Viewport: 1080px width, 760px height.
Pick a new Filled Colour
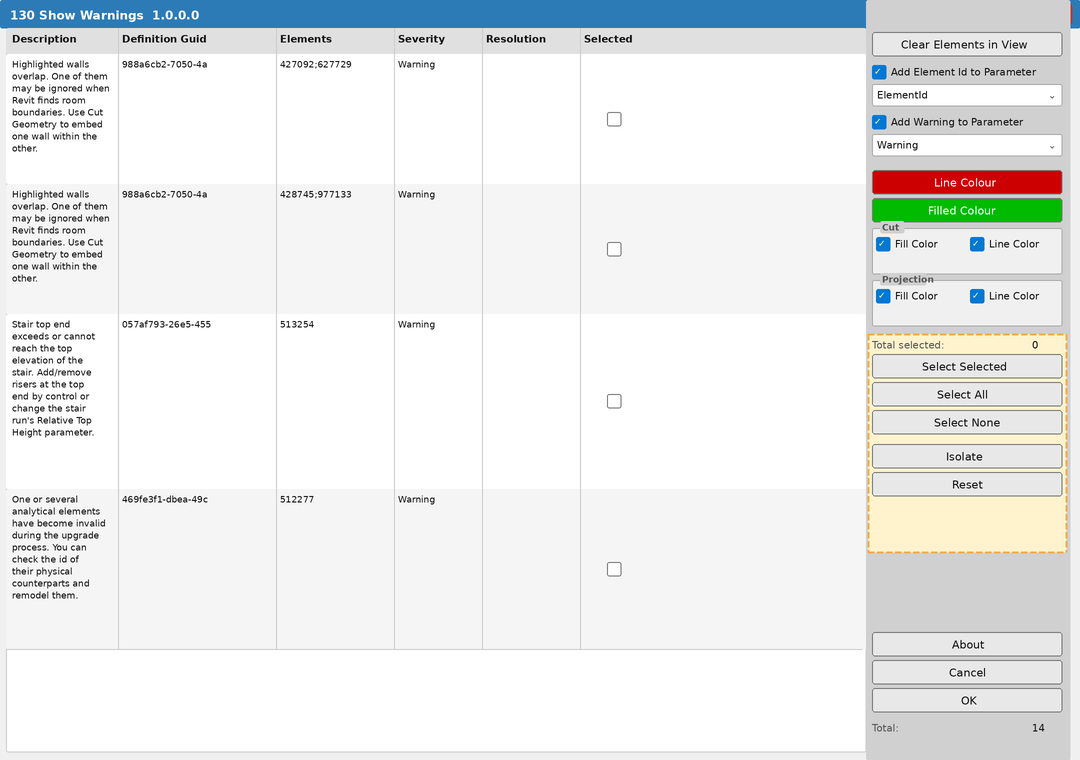pos(966,210)
